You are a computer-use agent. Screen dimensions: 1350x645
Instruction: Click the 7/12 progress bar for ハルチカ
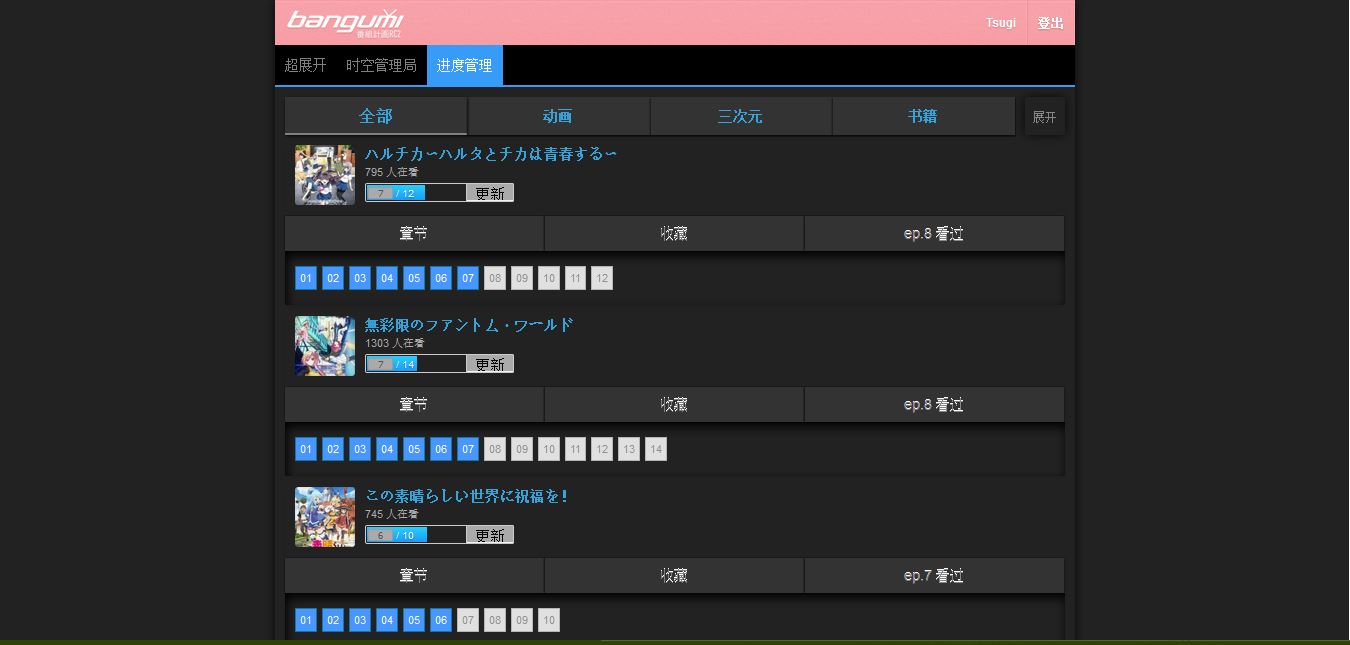[416, 192]
